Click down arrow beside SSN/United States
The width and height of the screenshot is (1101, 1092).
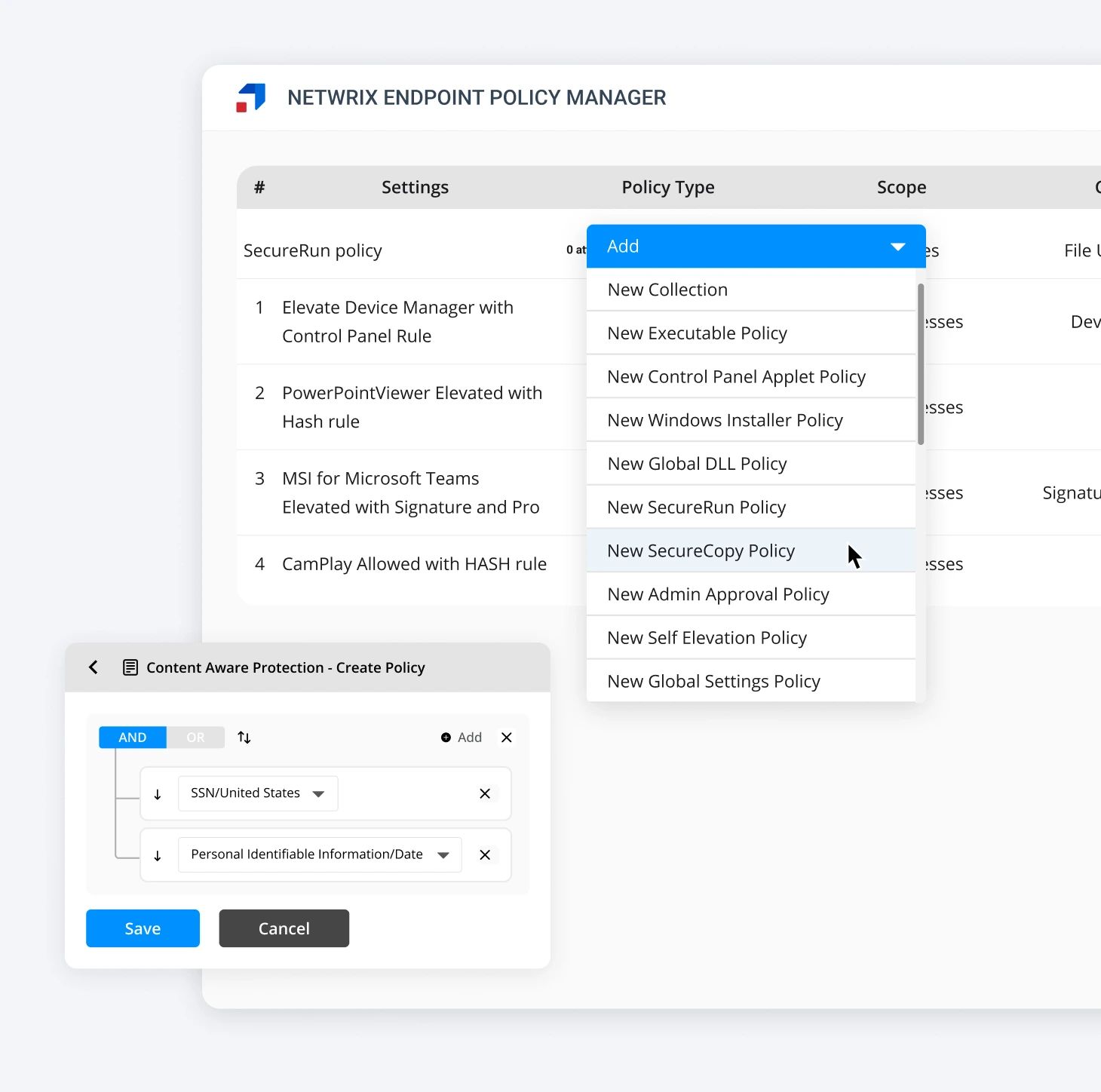[158, 794]
